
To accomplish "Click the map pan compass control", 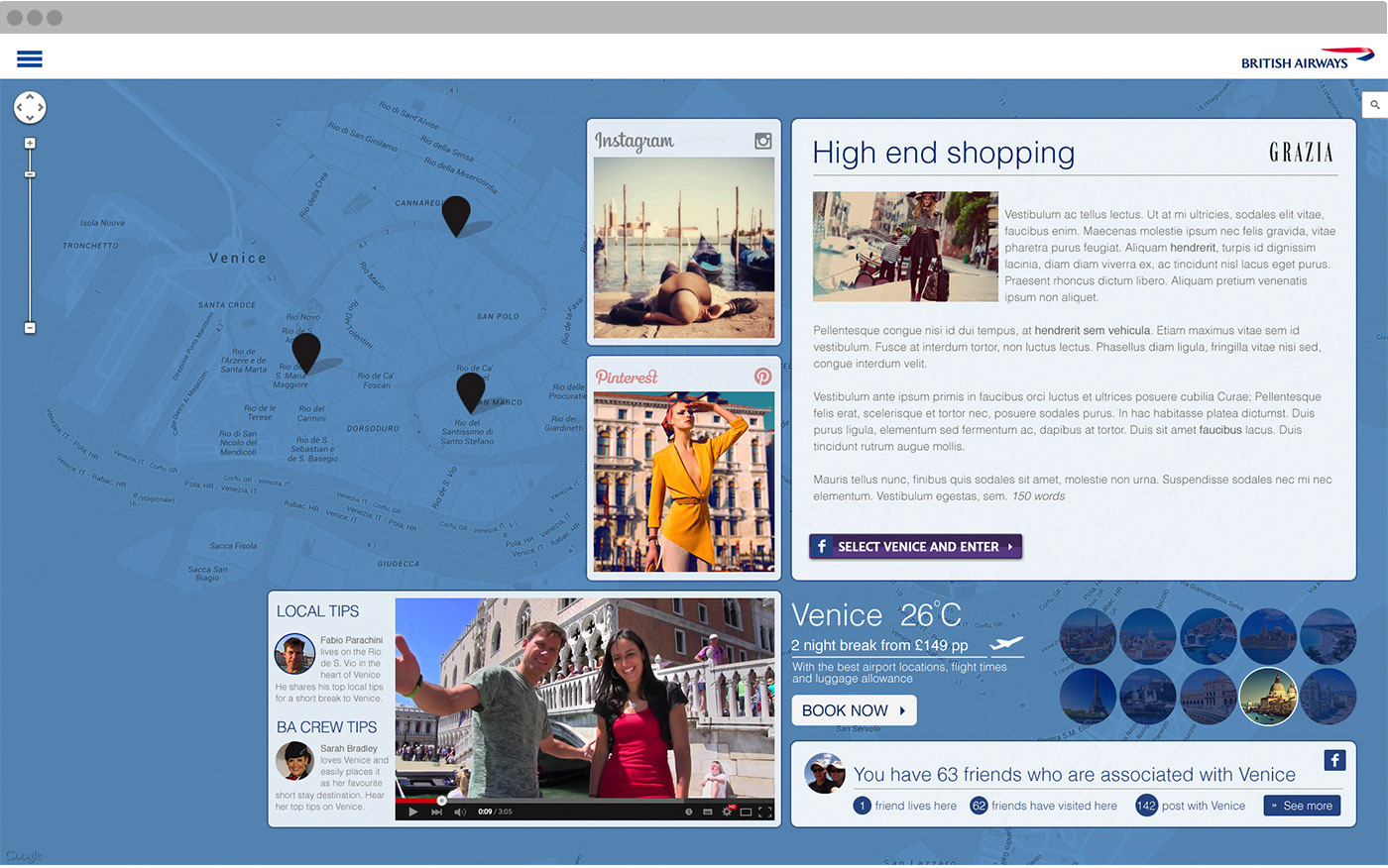I will pyautogui.click(x=30, y=107).
